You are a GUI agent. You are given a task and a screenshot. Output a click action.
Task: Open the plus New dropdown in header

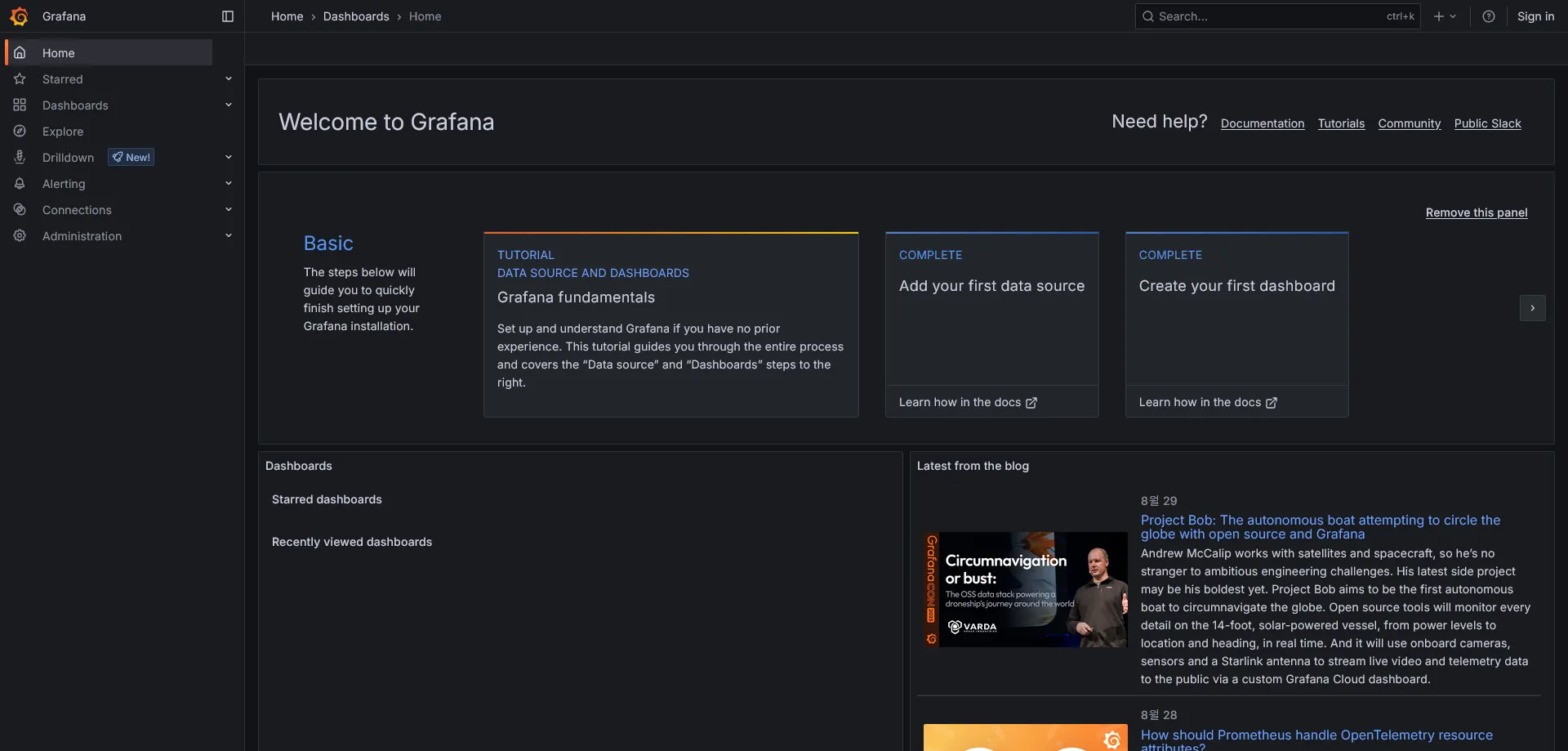[x=1445, y=16]
